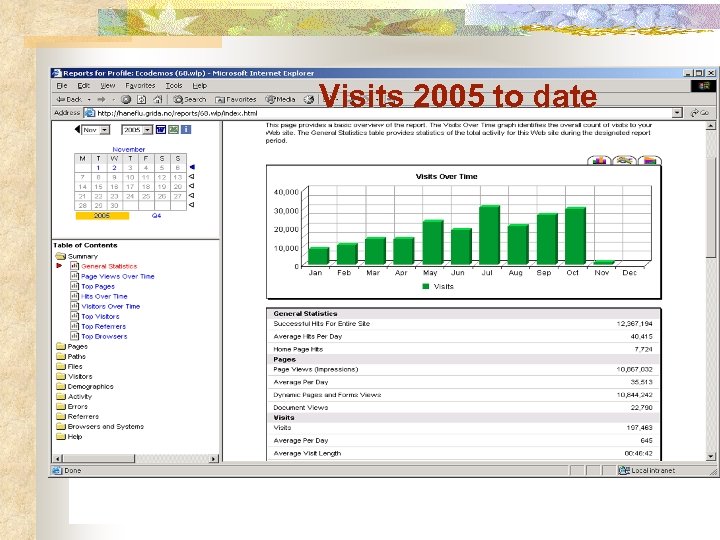
Task: Click the report pane vertical scrollbar
Action: coord(710,207)
